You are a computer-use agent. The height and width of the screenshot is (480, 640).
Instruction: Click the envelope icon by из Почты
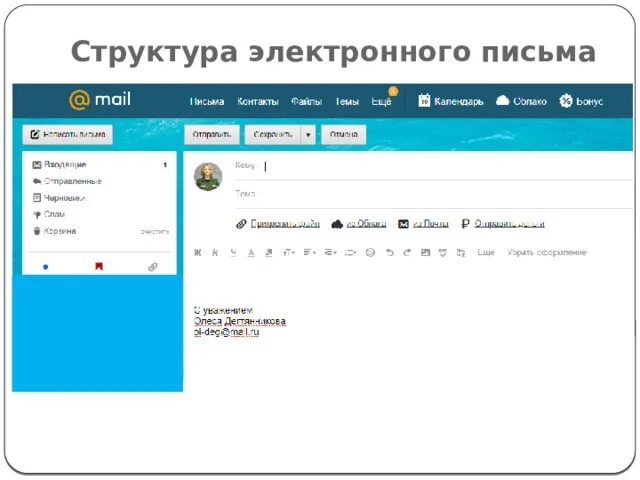click(x=403, y=224)
